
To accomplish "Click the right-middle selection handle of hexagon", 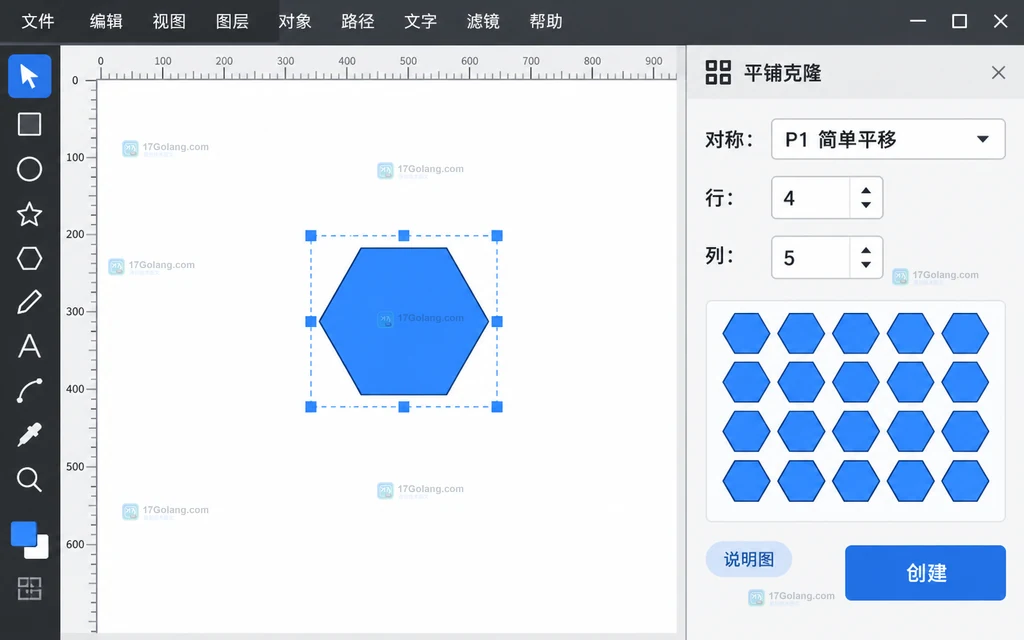I will 497,321.
